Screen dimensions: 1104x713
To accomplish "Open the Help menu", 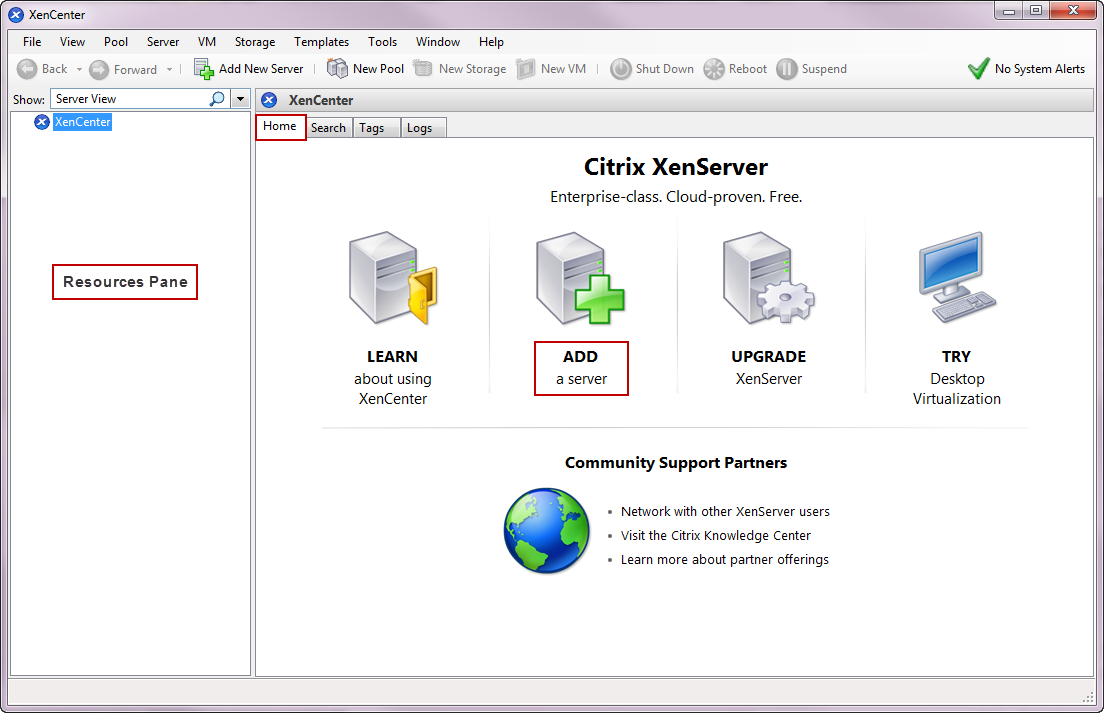I will (x=491, y=42).
